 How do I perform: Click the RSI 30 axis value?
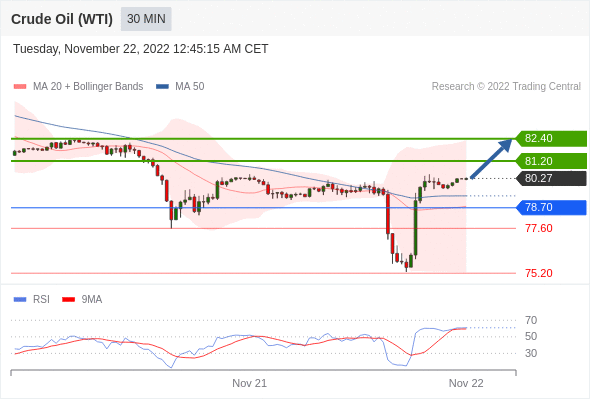(531, 353)
